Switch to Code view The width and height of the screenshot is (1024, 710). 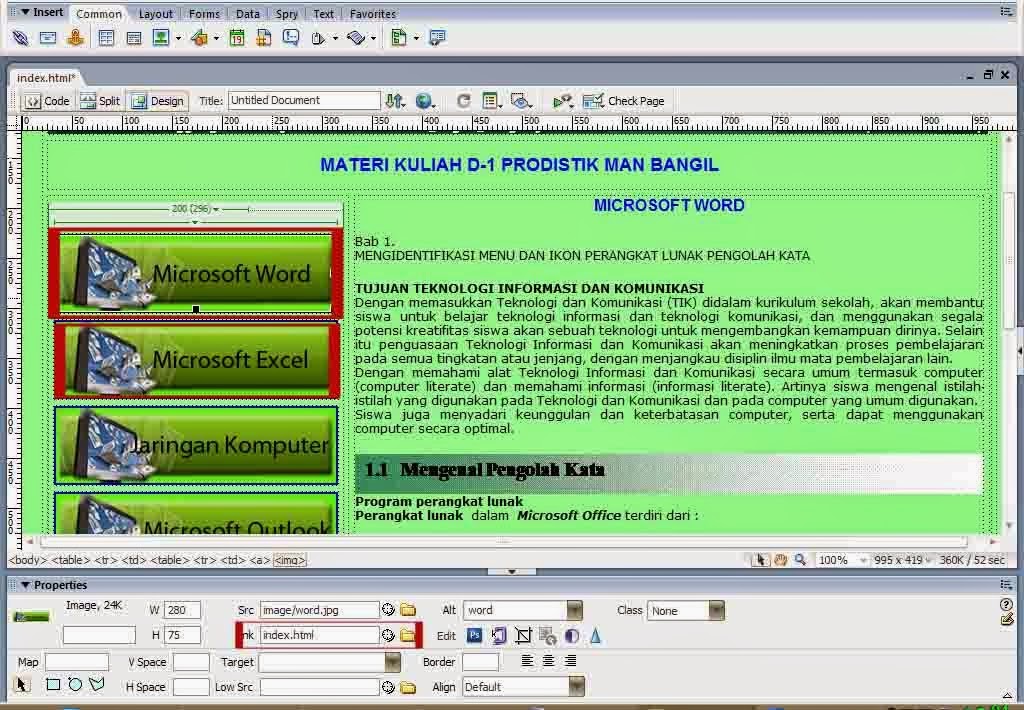(47, 101)
